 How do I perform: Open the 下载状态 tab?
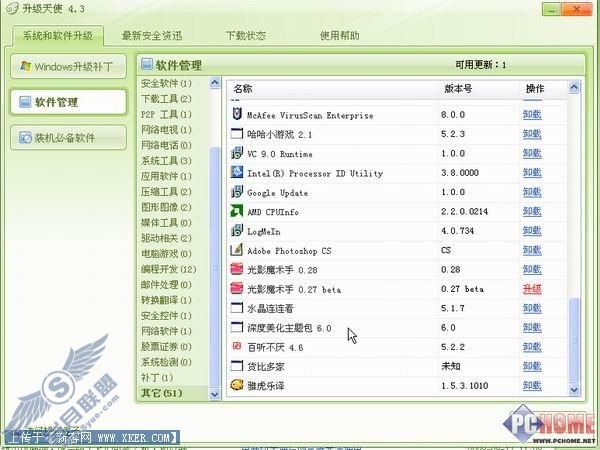click(x=246, y=36)
